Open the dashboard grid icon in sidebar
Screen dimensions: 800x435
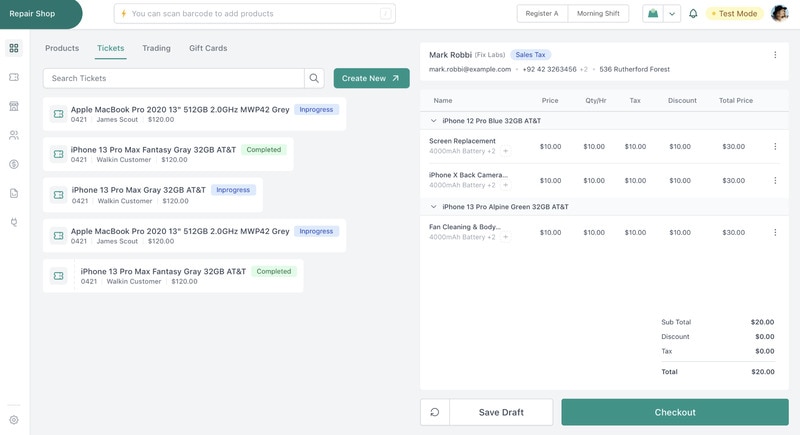14,48
